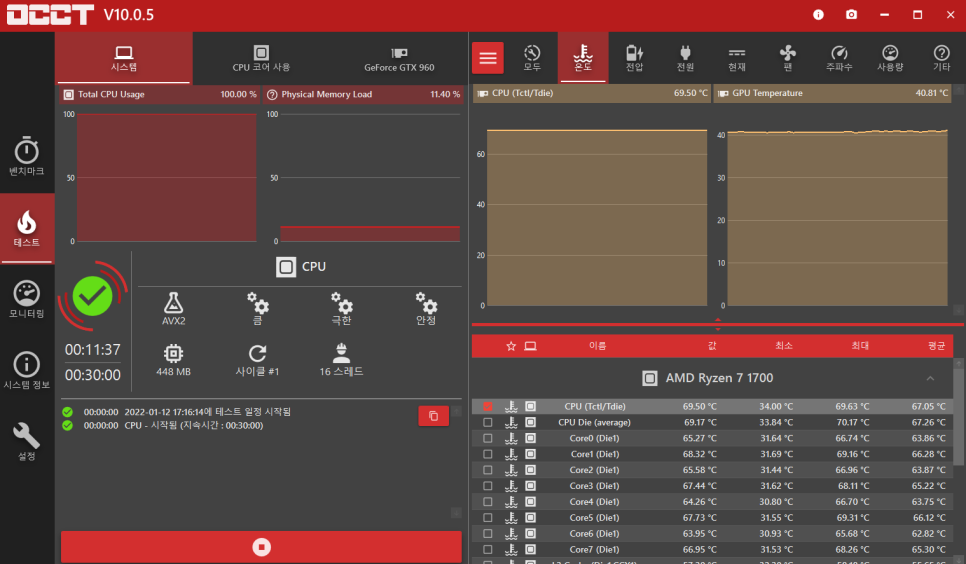This screenshot has width=966, height=564.
Task: Open the Test (flame) section
Action: tap(26, 229)
